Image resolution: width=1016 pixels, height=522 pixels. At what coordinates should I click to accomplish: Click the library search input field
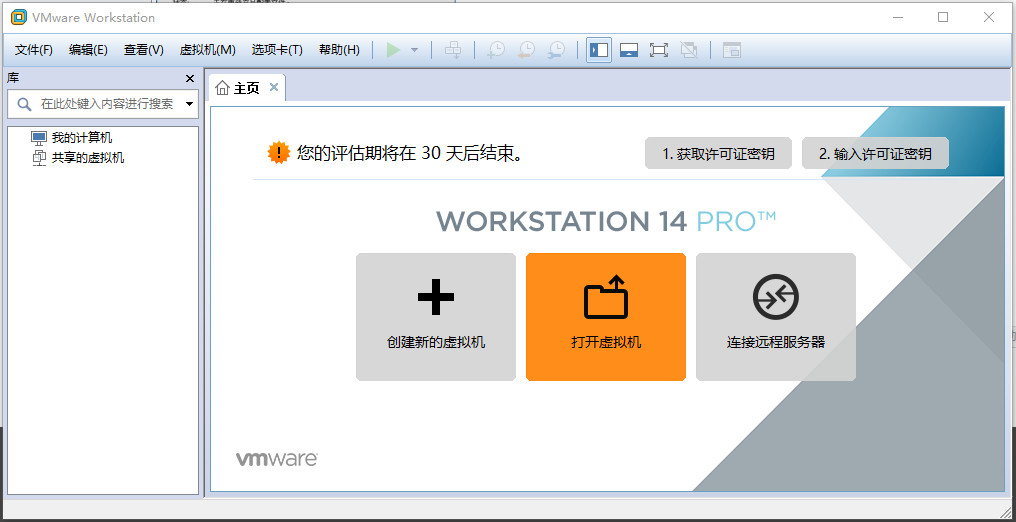click(x=103, y=104)
